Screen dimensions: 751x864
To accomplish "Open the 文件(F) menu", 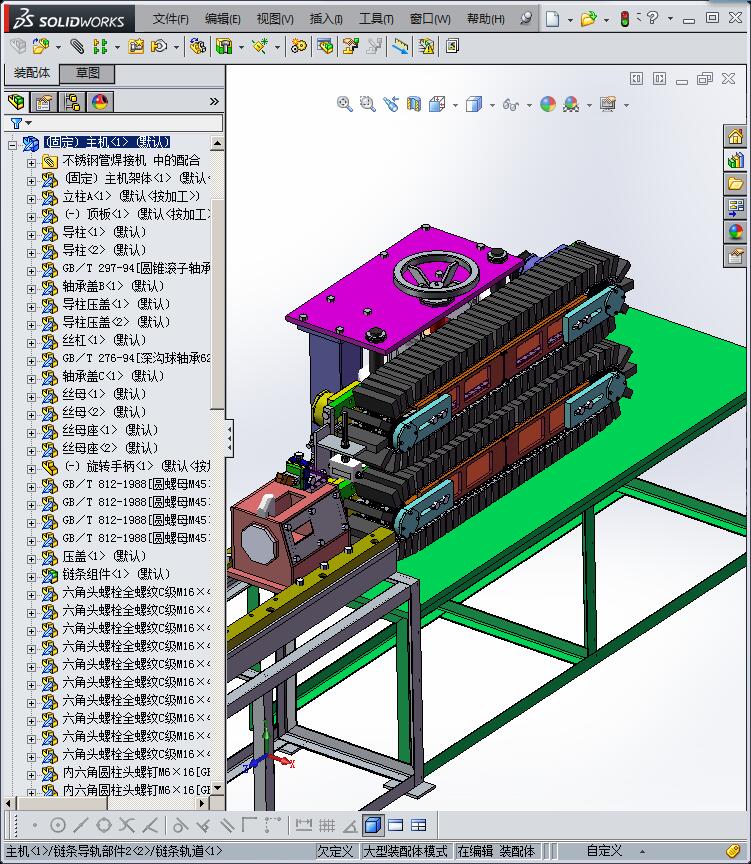I will point(170,19).
